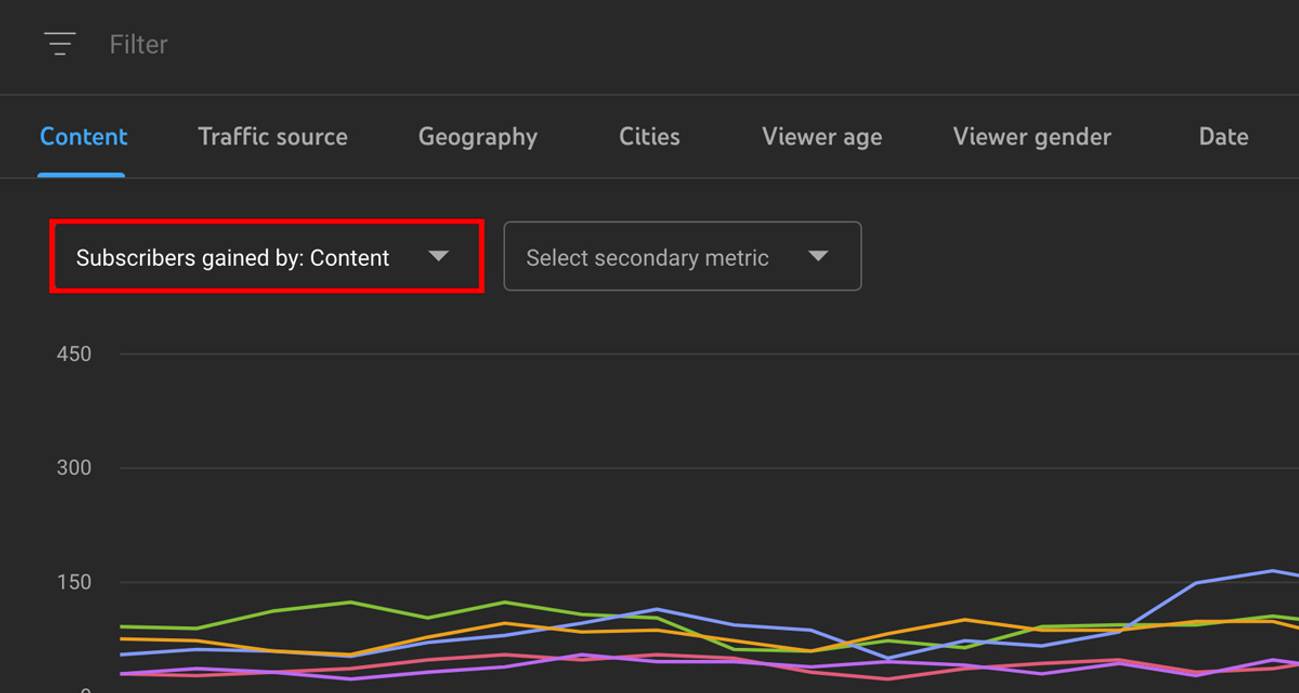Open the Select secondary metric dropdown
This screenshot has height=693, width=1299.
pos(682,256)
